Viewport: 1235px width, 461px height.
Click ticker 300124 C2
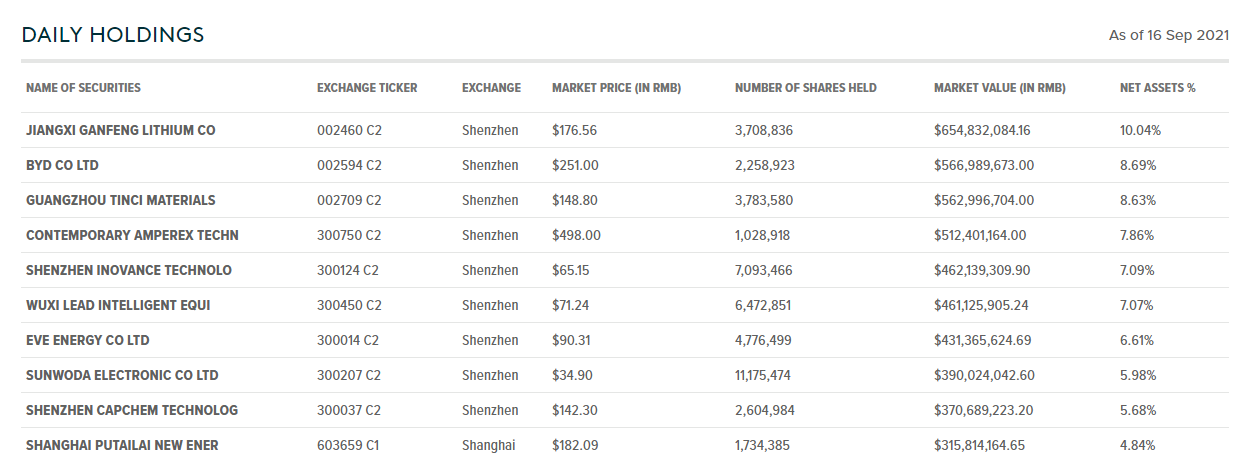pos(349,270)
